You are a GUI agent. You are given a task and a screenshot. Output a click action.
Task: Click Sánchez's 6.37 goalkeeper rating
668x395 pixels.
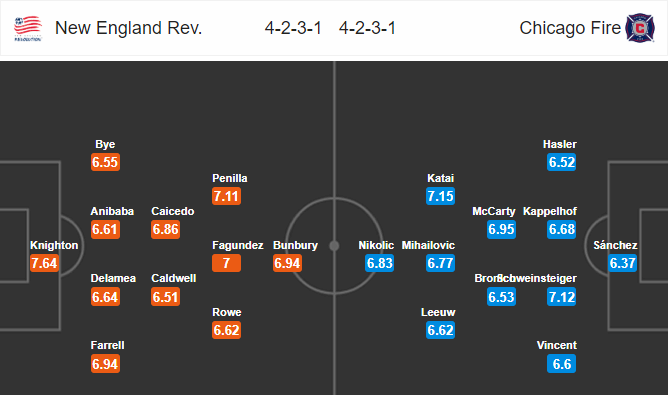pyautogui.click(x=622, y=263)
